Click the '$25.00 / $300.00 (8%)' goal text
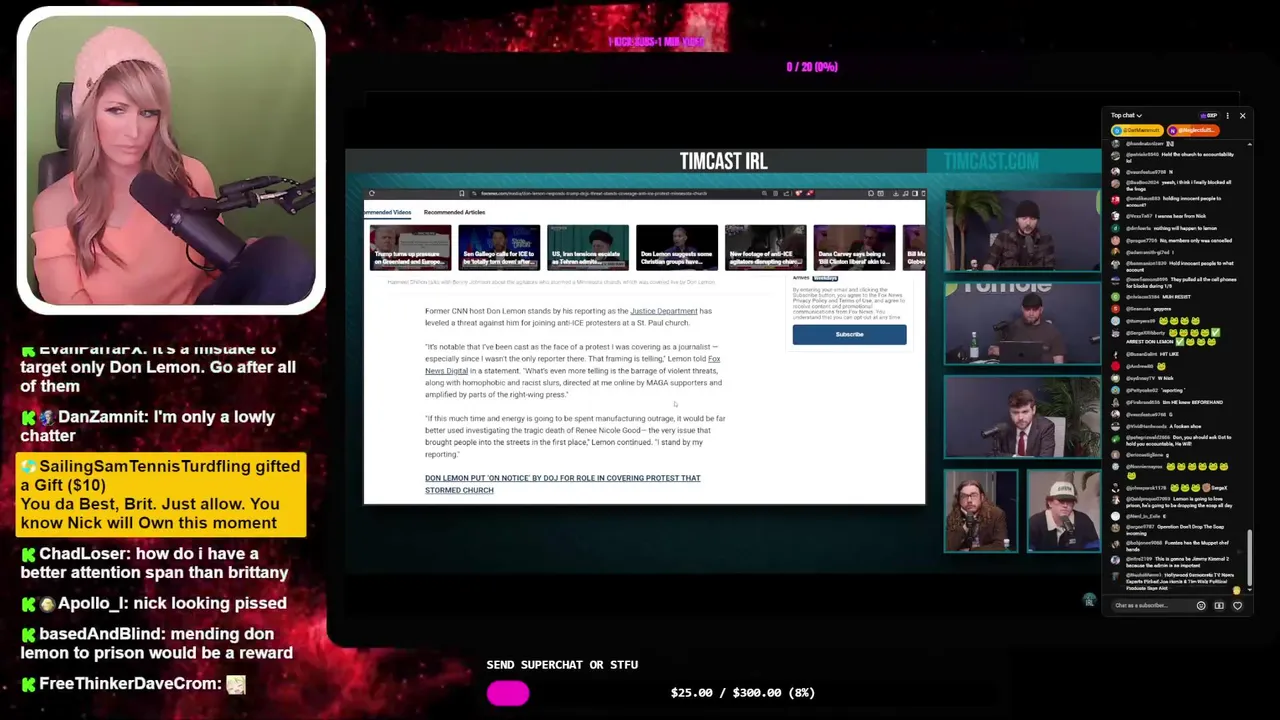The height and width of the screenshot is (720, 1280). tap(742, 692)
